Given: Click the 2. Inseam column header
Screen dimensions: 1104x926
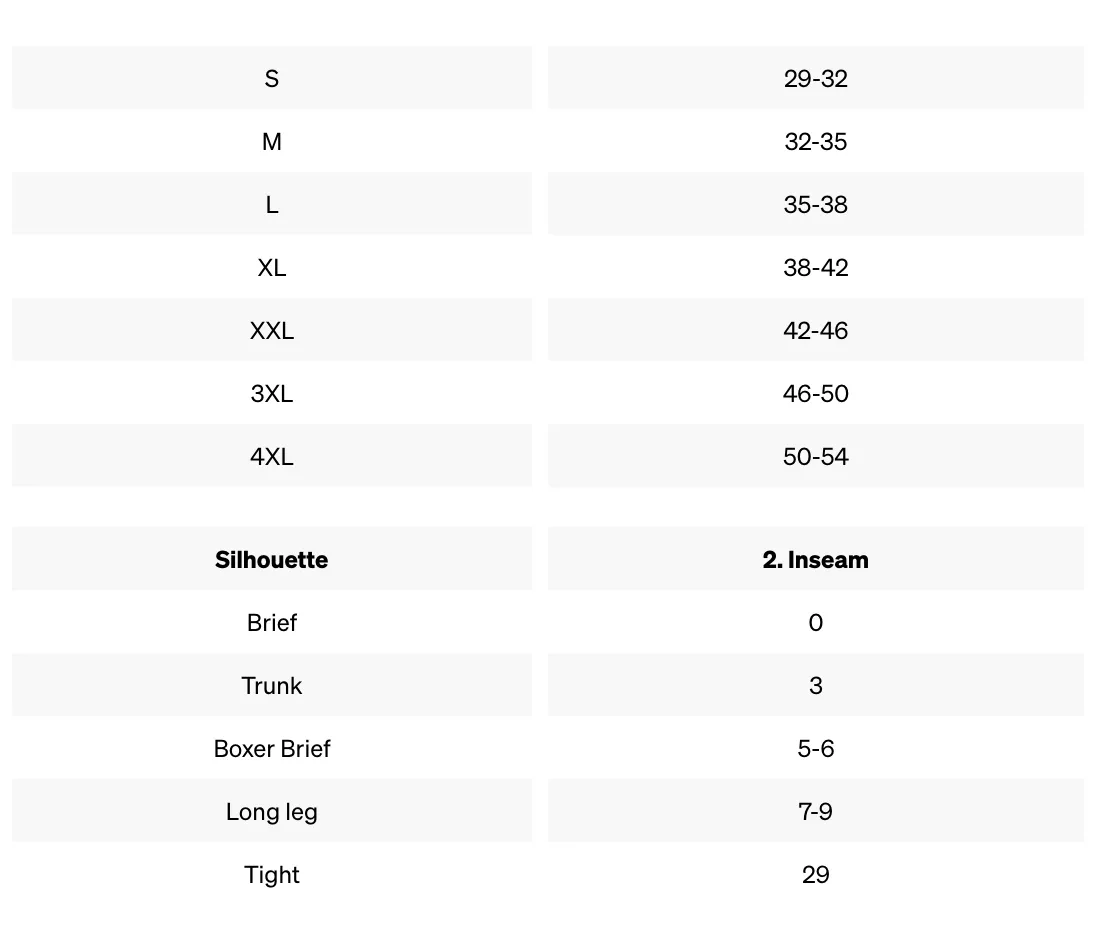Looking at the screenshot, I should (x=815, y=559).
